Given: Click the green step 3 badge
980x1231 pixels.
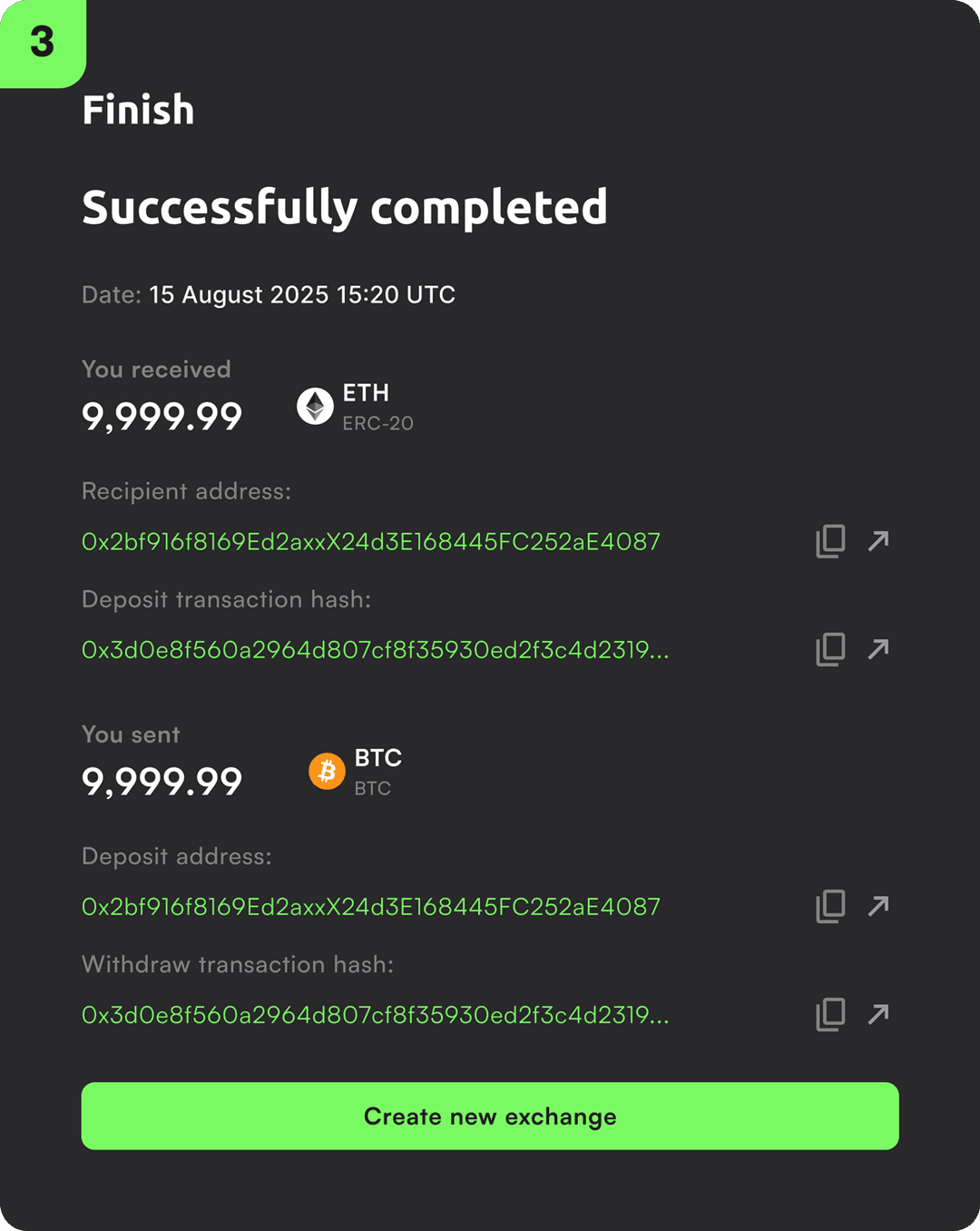Looking at the screenshot, I should [x=43, y=43].
